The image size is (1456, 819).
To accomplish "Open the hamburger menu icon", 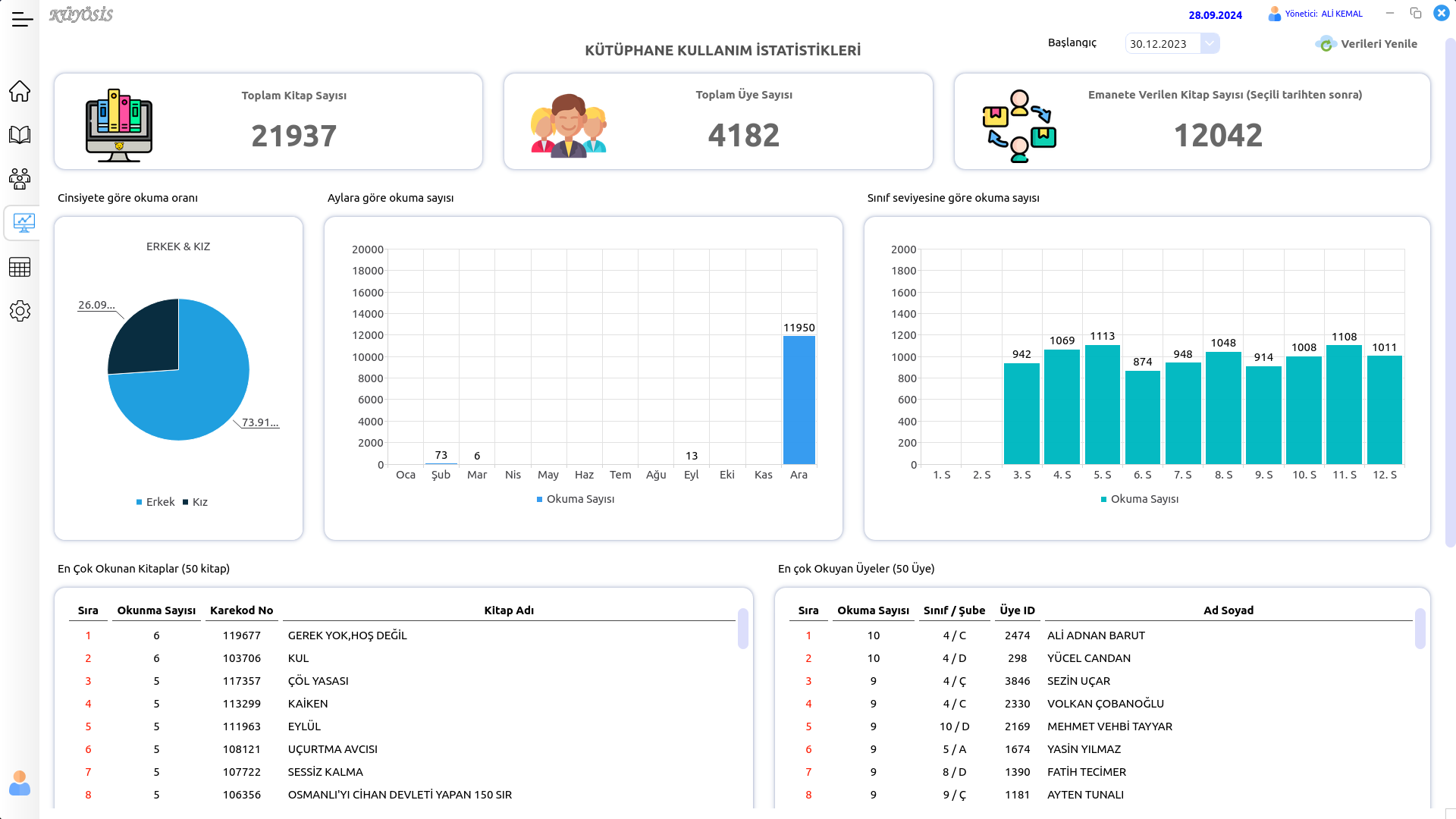I will pos(22,20).
